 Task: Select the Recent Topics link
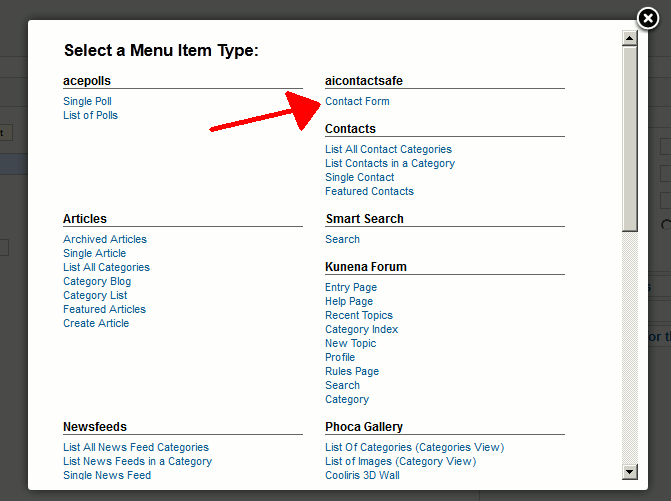(x=358, y=316)
